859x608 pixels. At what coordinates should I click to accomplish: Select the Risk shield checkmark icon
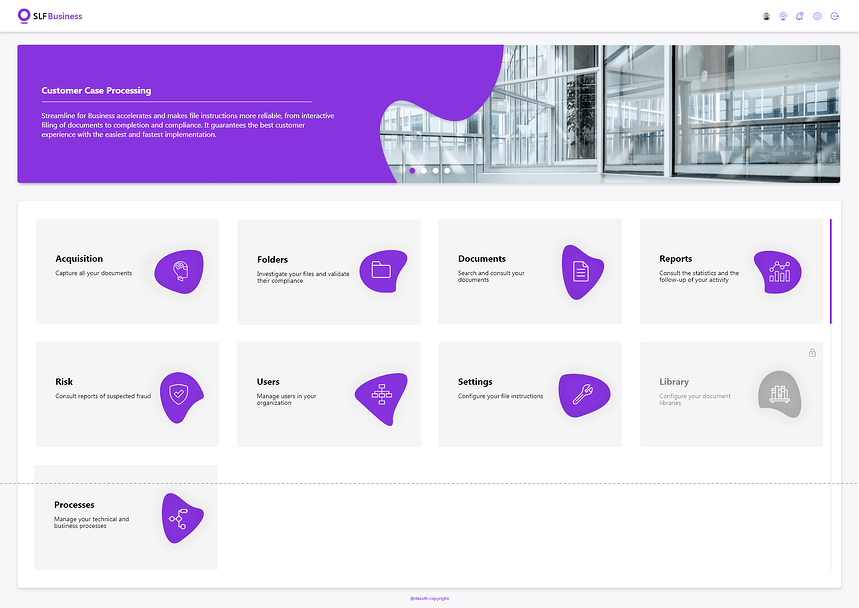coord(179,395)
